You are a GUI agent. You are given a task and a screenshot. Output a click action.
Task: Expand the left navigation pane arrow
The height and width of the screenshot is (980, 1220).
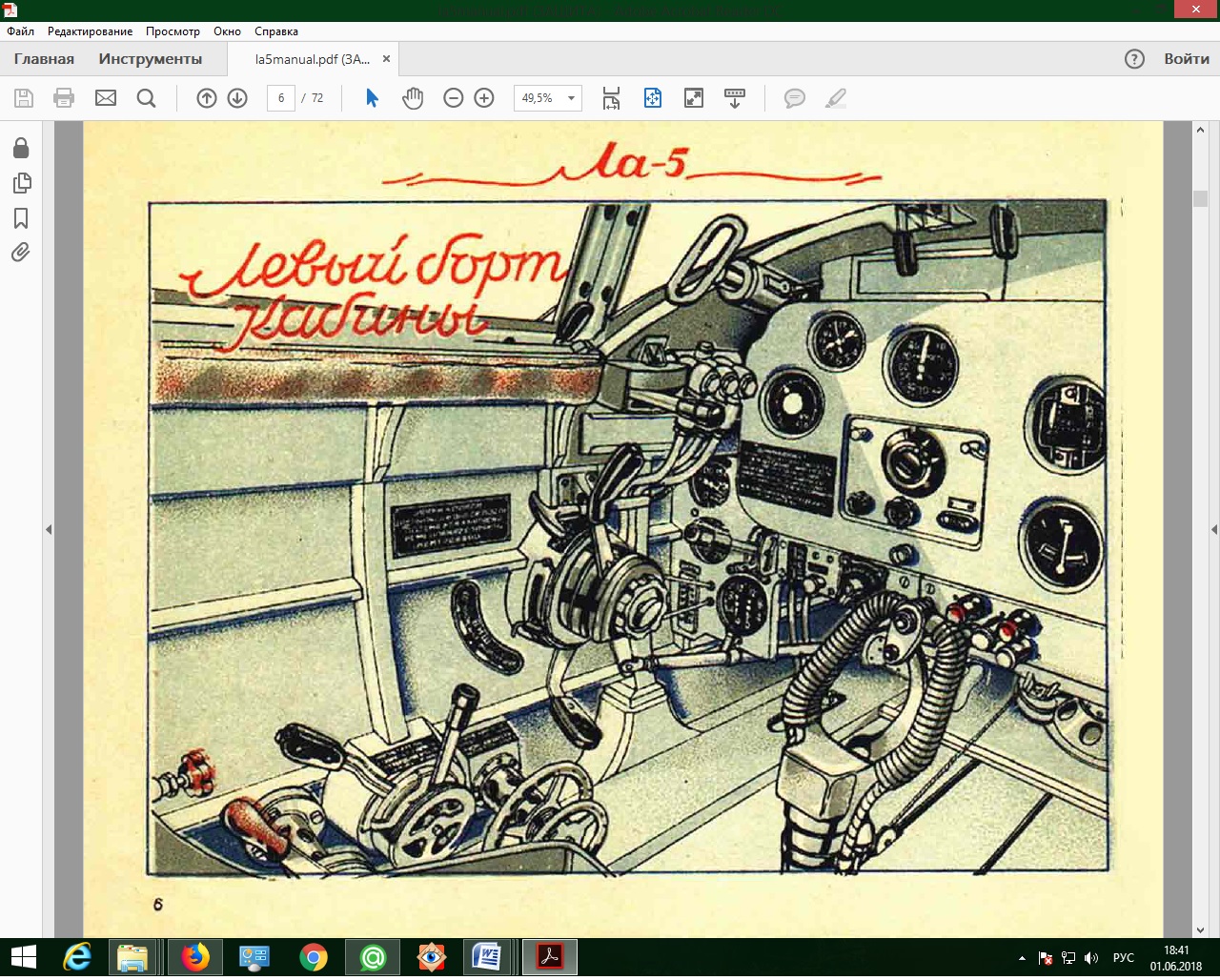pyautogui.click(x=49, y=529)
